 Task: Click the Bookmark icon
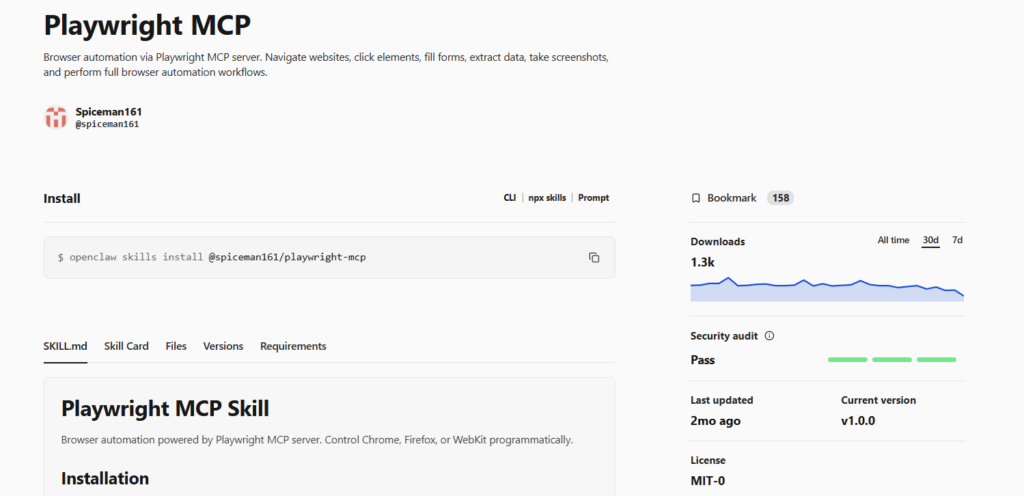click(x=696, y=198)
